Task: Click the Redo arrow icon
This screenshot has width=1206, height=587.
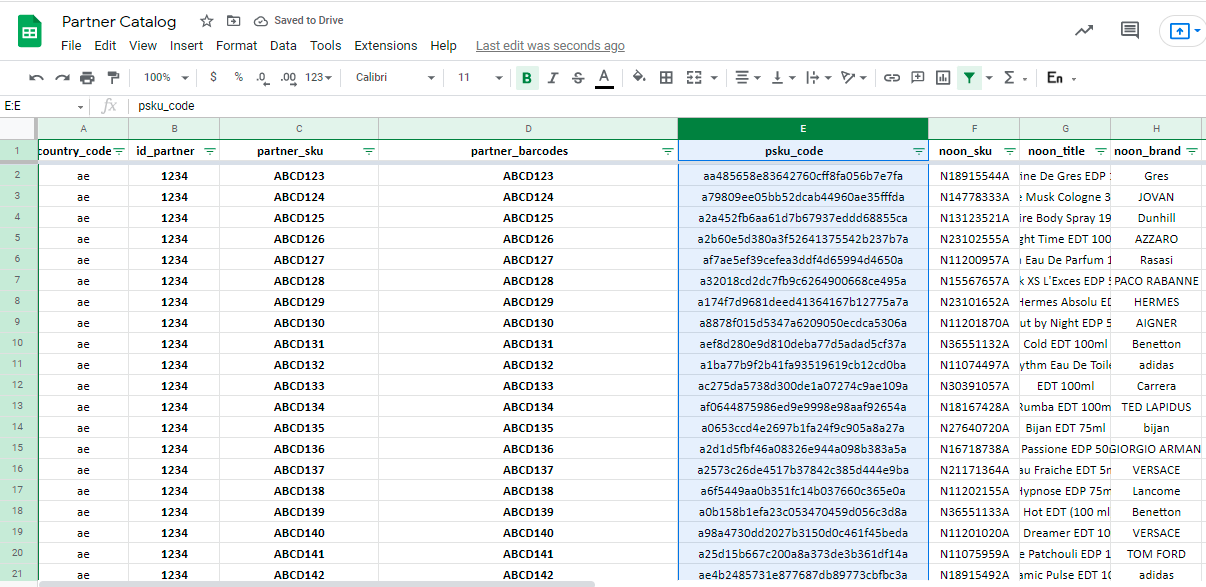Action: tap(62, 78)
